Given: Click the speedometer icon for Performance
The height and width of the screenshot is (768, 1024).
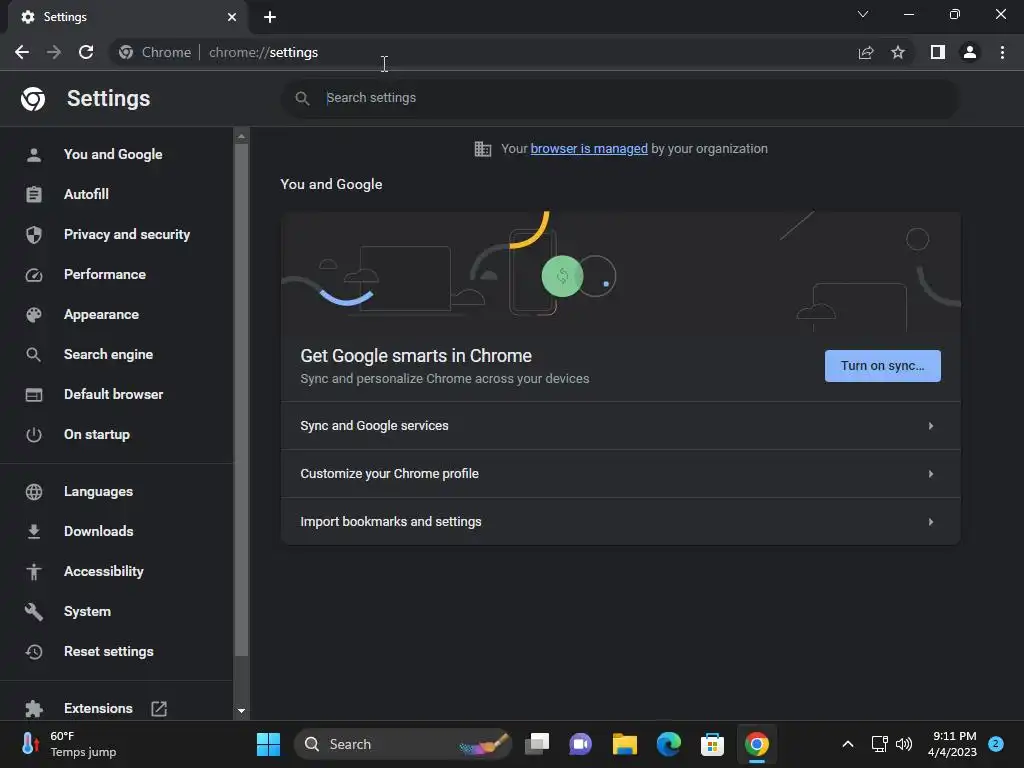Looking at the screenshot, I should [34, 275].
